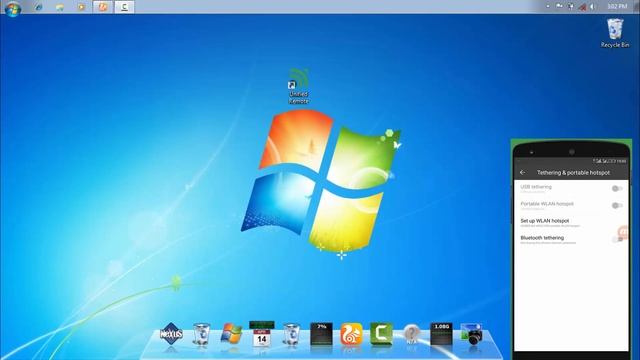640x360 pixels.
Task: Open the CPU meter showing 7% in dock
Action: [321, 334]
